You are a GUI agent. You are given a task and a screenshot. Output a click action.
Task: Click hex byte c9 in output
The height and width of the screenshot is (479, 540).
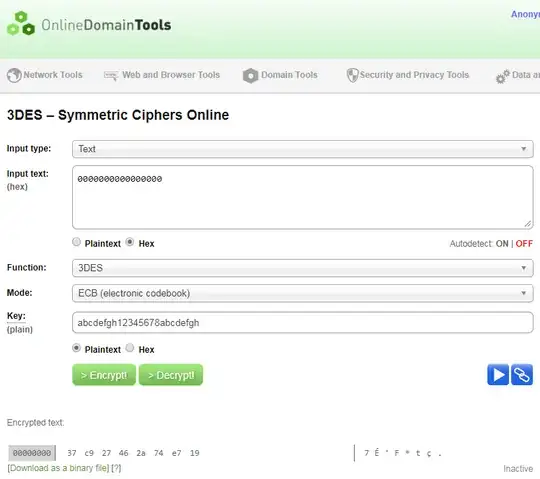tap(89, 453)
